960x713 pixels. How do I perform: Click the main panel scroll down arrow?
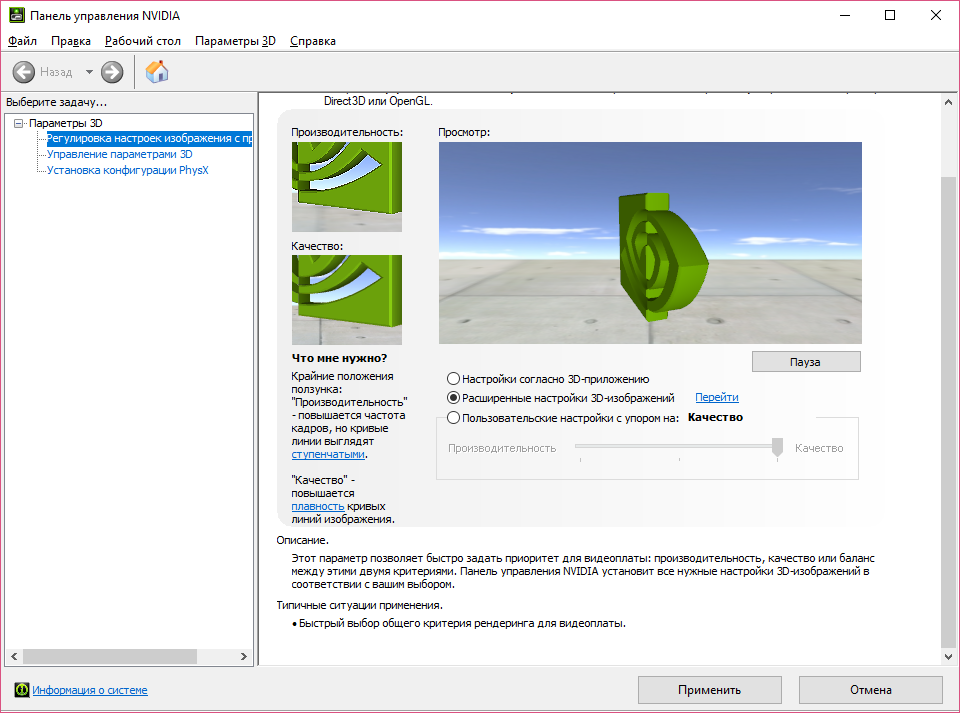(948, 657)
